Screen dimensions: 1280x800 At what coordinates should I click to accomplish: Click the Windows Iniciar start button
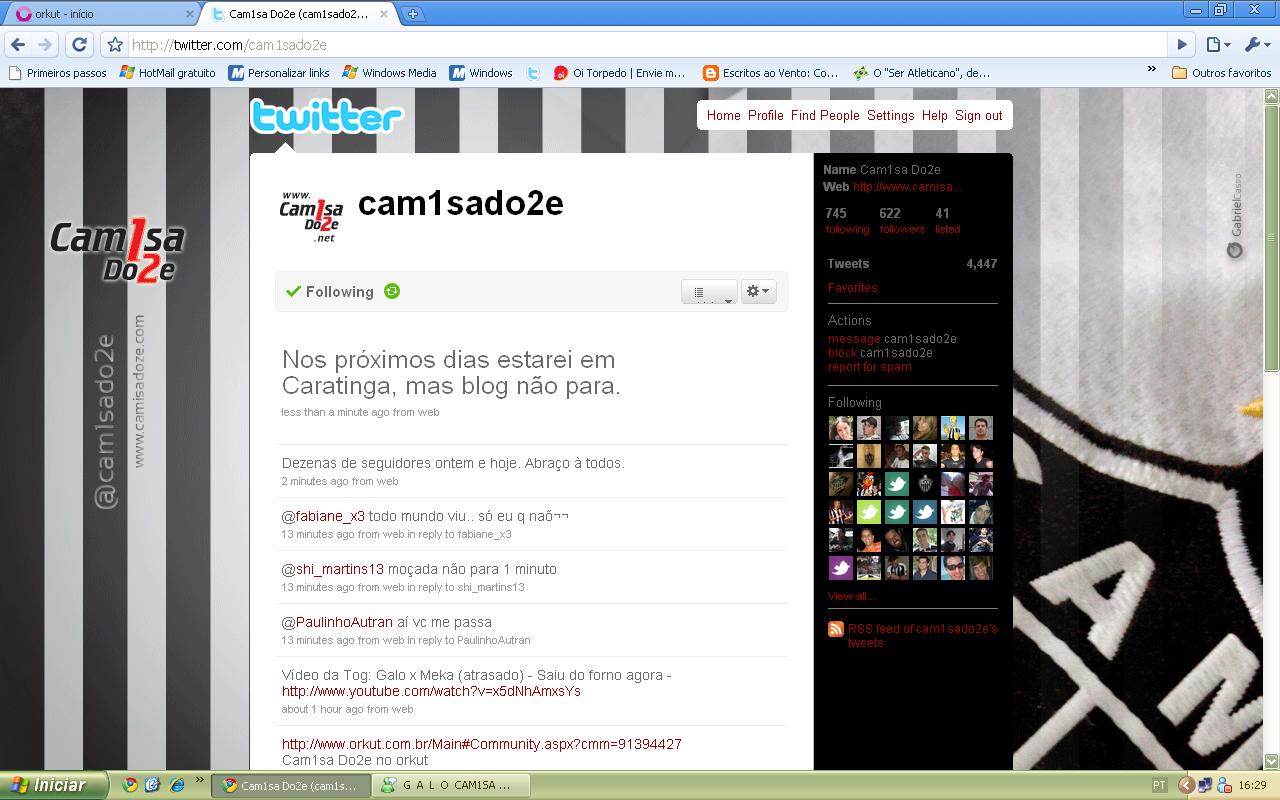(54, 785)
